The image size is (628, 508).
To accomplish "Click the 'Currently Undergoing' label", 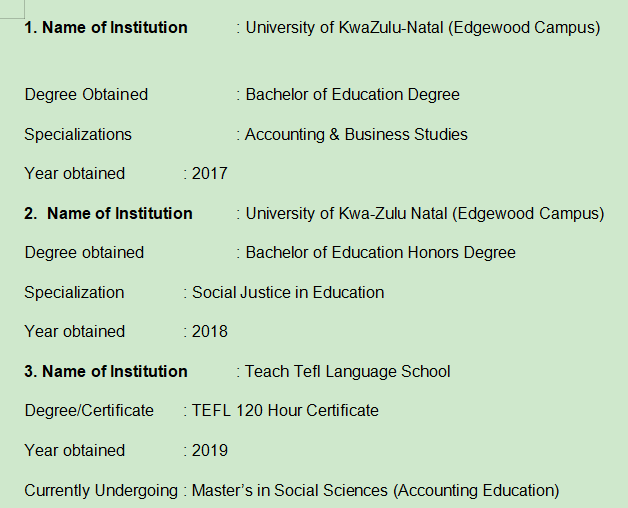I will (x=100, y=491).
